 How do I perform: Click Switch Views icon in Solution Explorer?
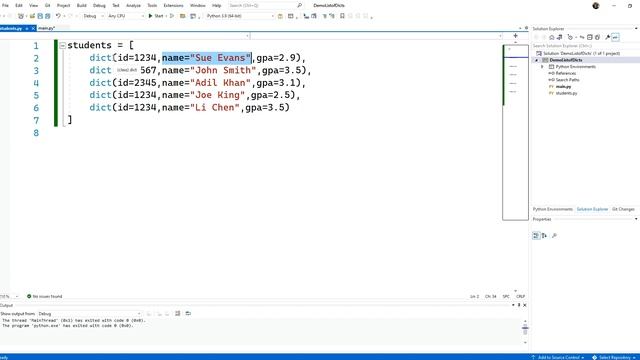pos(559,37)
